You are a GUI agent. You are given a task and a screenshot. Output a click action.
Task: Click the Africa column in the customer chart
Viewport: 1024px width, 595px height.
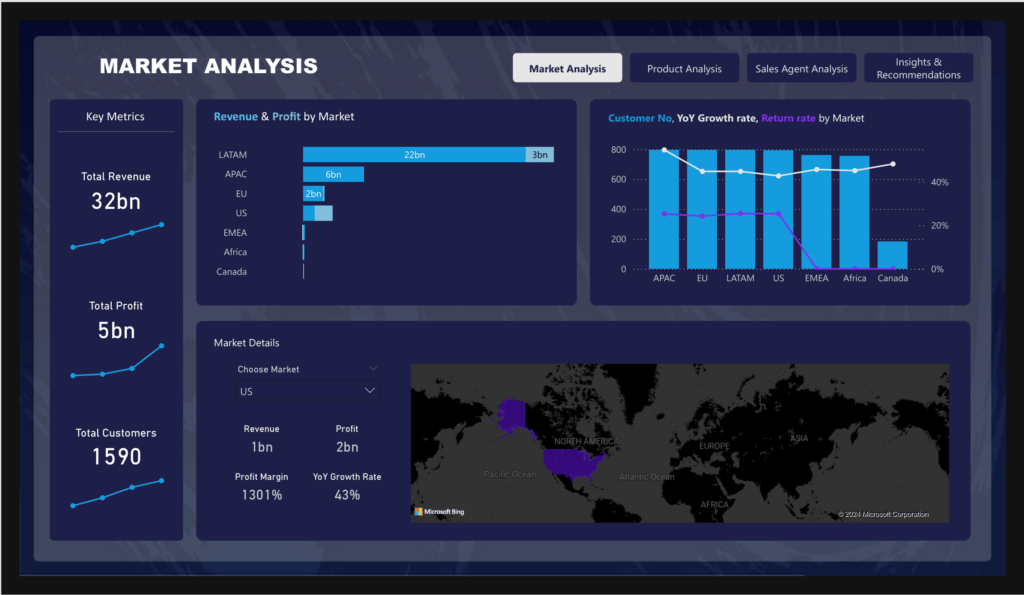point(854,212)
